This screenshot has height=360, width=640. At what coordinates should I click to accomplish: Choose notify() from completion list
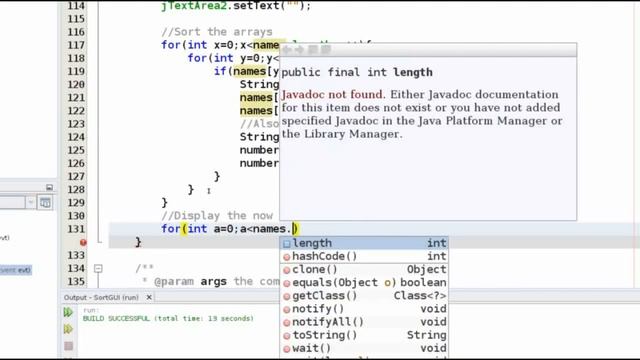point(364,309)
